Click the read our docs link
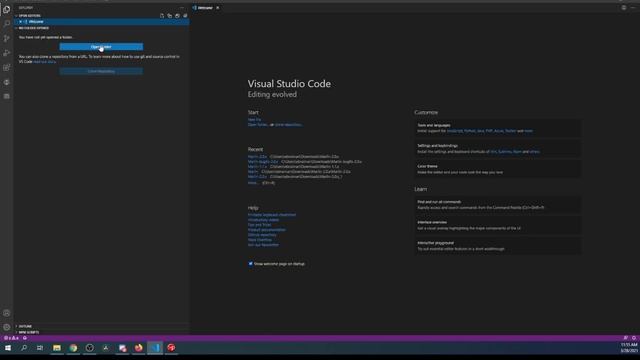Viewport: 640px width, 360px height. click(x=44, y=62)
